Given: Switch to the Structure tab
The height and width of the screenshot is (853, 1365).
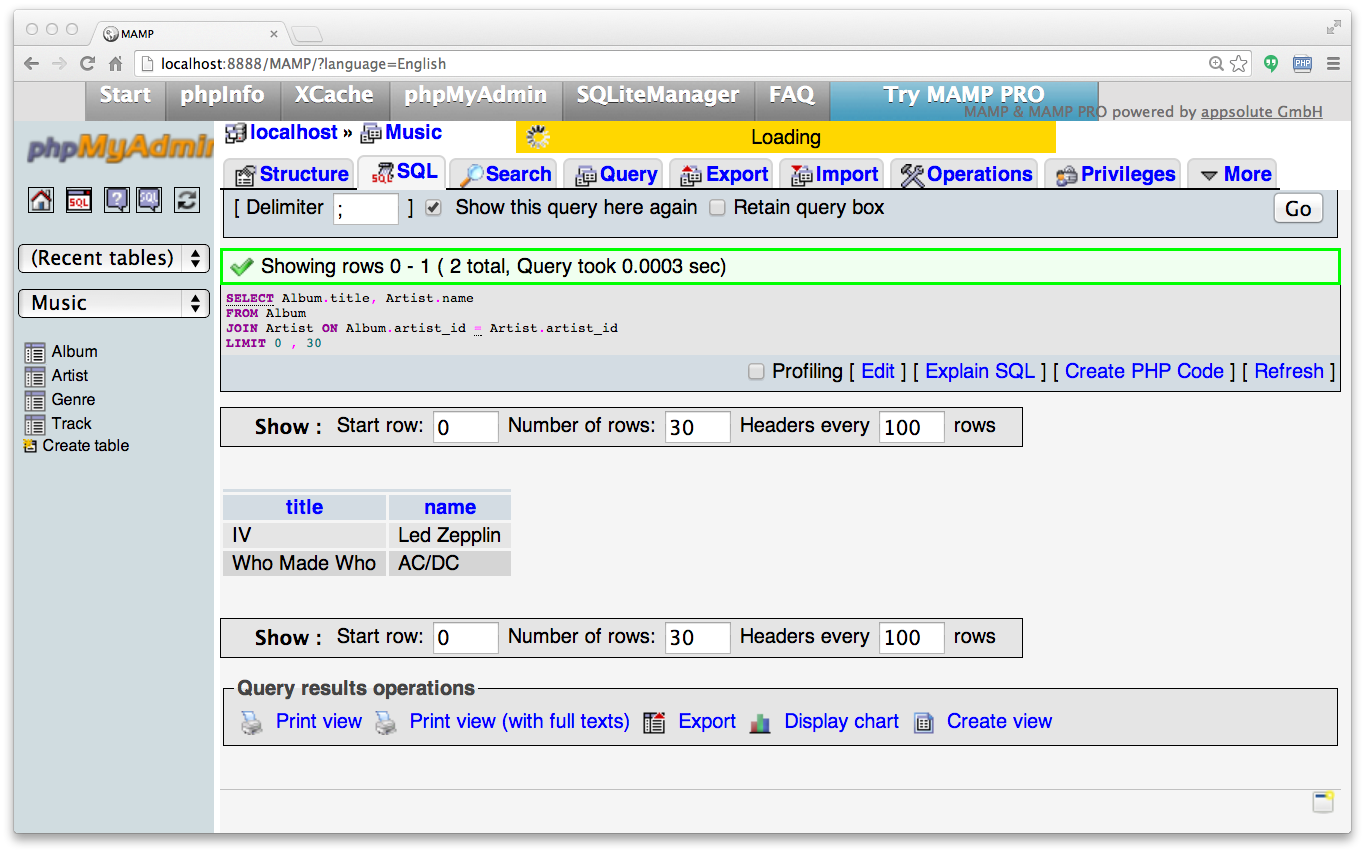Looking at the screenshot, I should 291,174.
